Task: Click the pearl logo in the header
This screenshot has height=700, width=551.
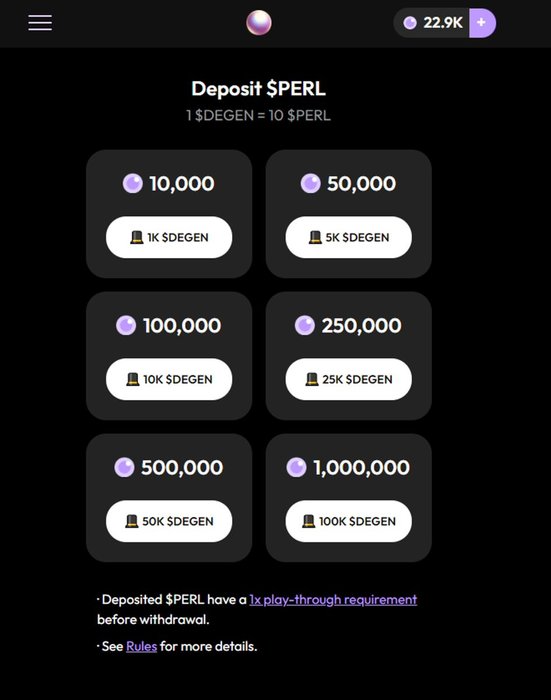Action: point(259,23)
